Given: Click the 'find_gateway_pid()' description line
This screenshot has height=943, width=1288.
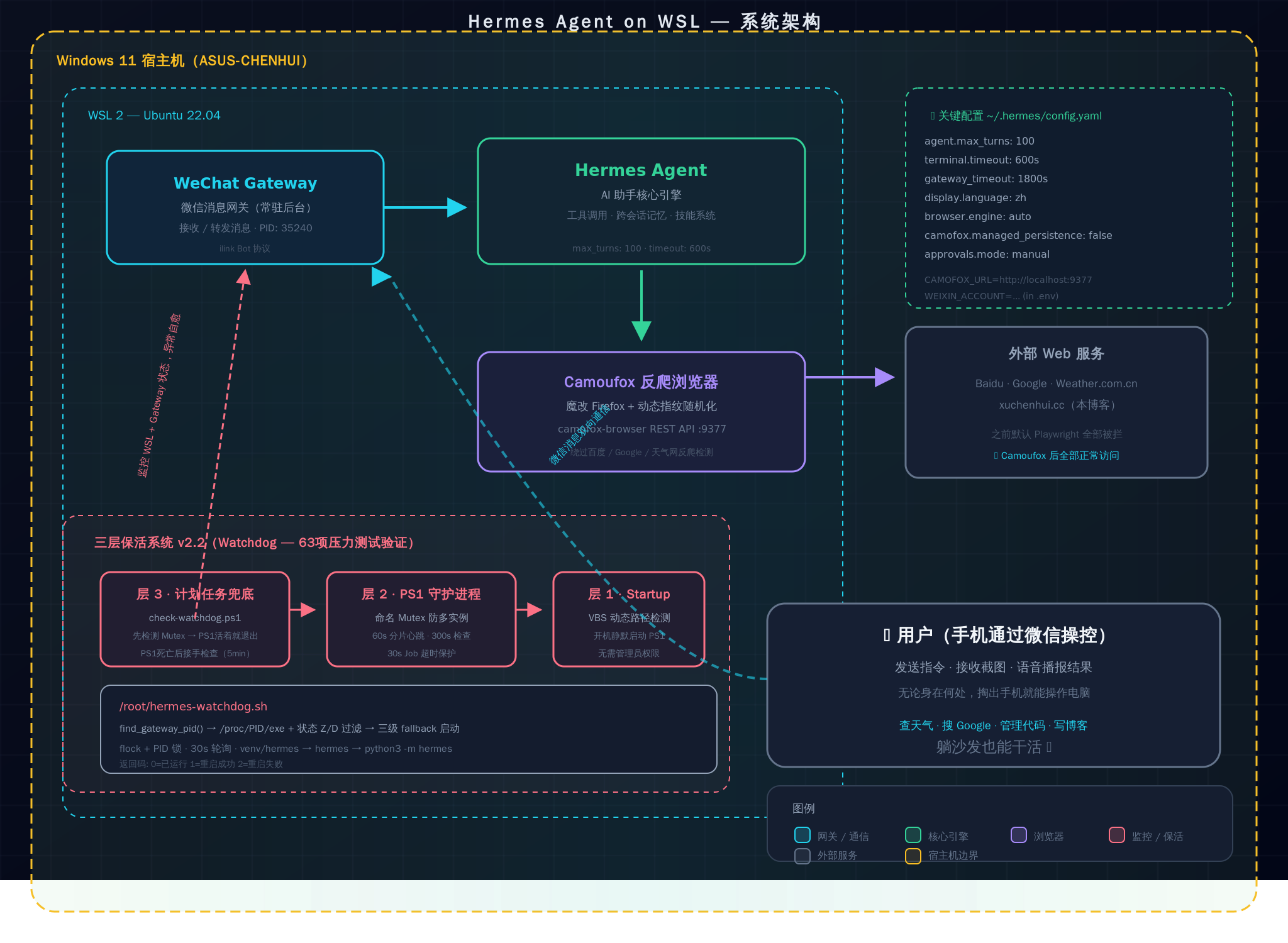Looking at the screenshot, I should point(289,729).
